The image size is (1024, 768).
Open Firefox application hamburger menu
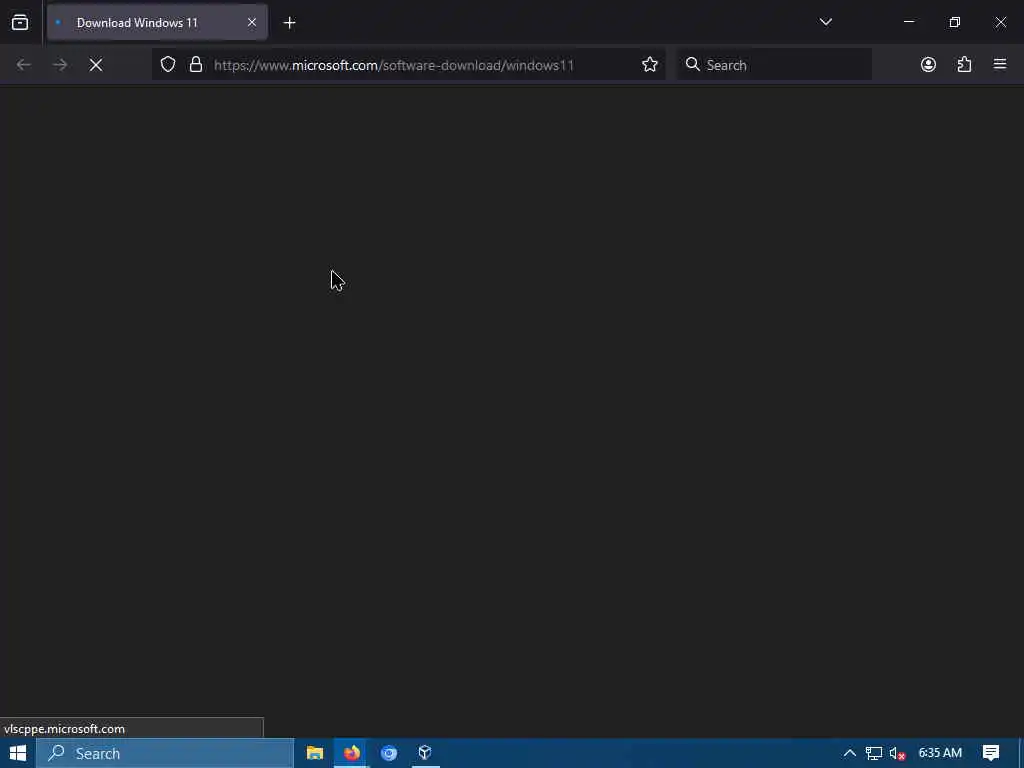coord(999,64)
